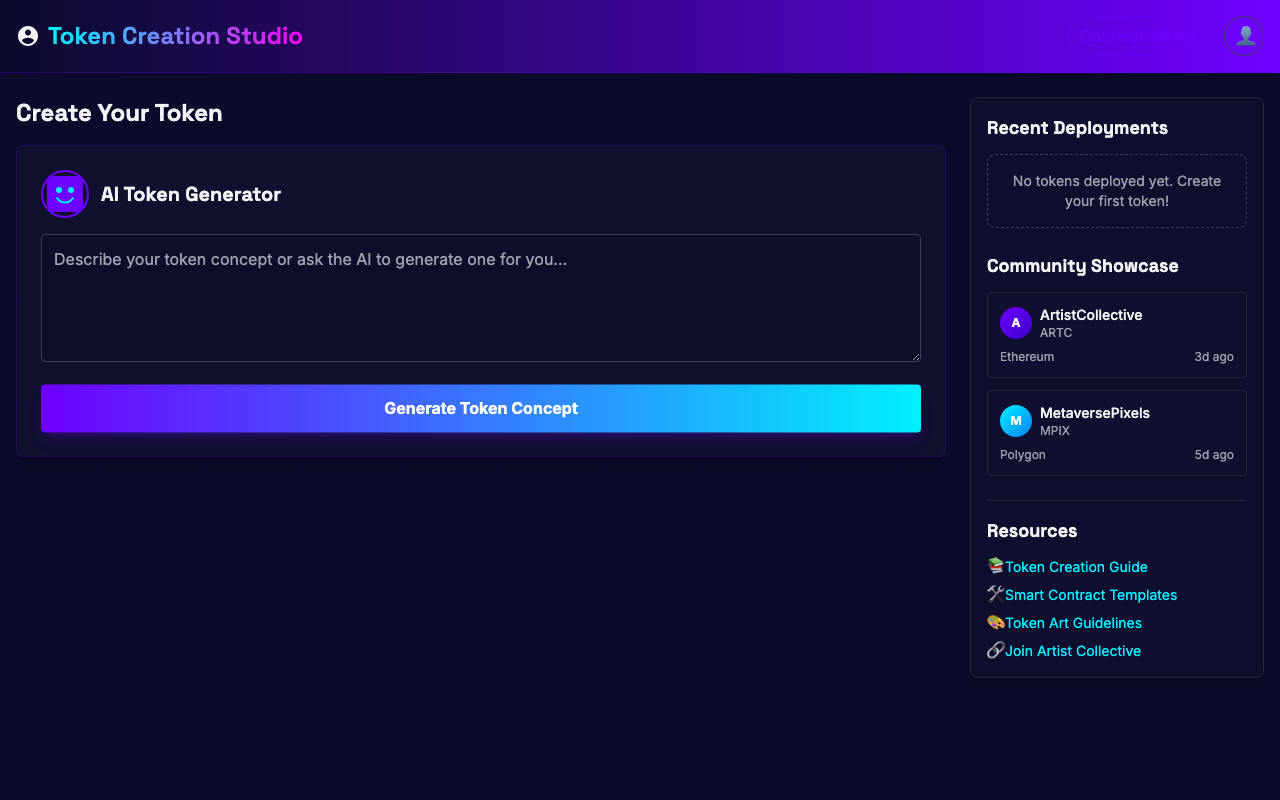This screenshot has height=800, width=1280.
Task: Open the MetaversePixels showcase card
Action: tap(1116, 433)
